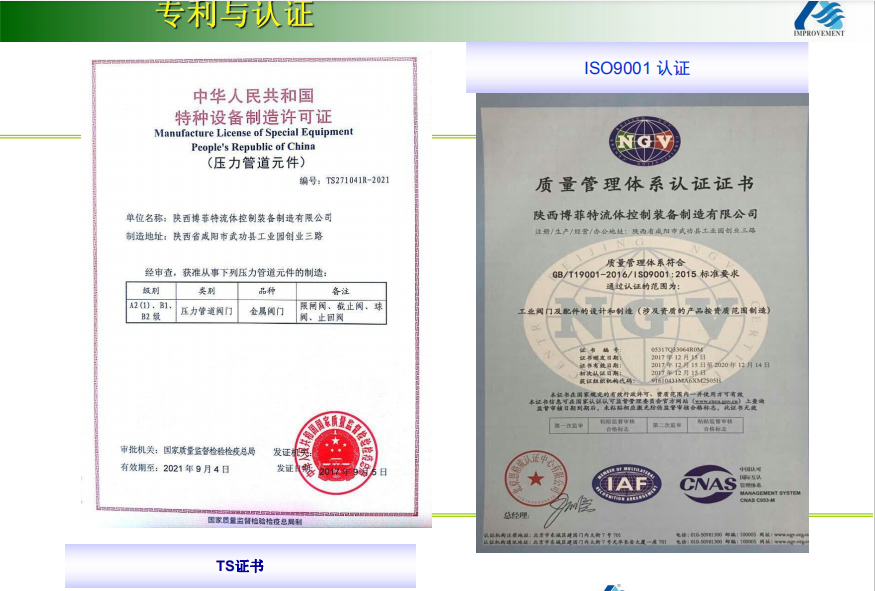
Task: Click the 类别 table header cell
Action: (x=207, y=291)
